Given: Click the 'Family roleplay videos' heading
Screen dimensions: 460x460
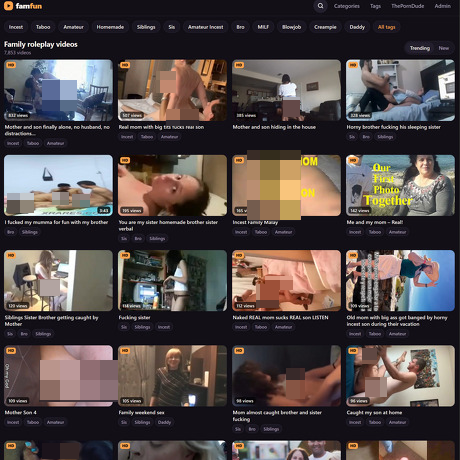Looking at the screenshot, I should (x=41, y=44).
